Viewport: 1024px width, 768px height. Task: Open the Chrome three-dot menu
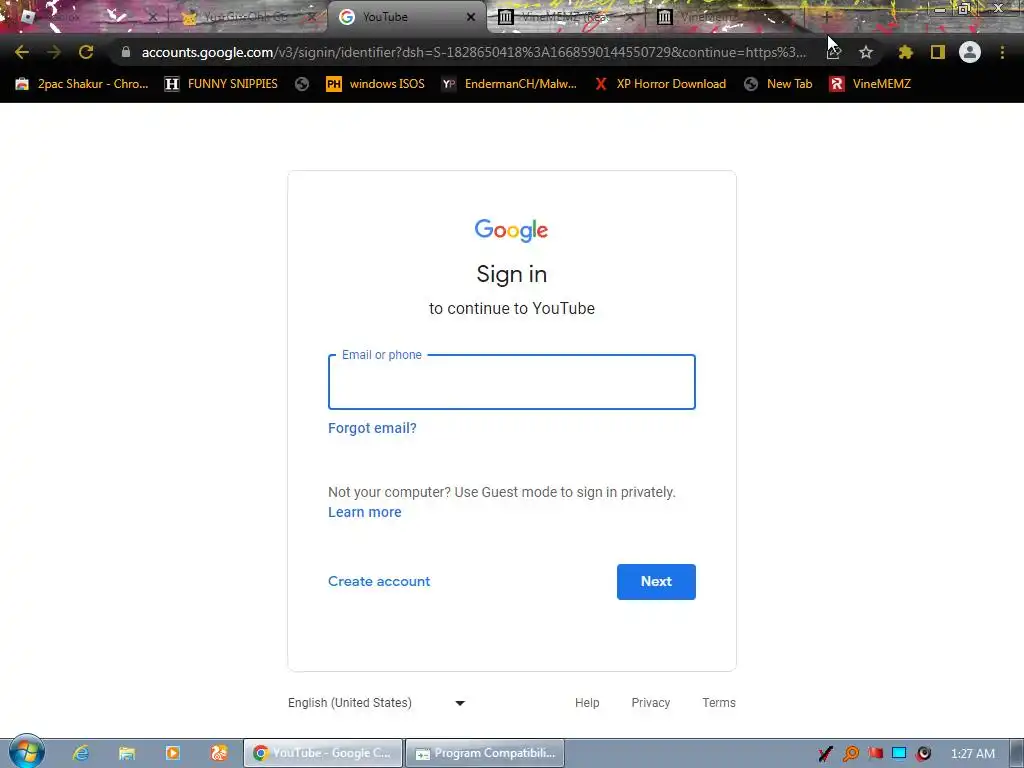tap(1002, 52)
